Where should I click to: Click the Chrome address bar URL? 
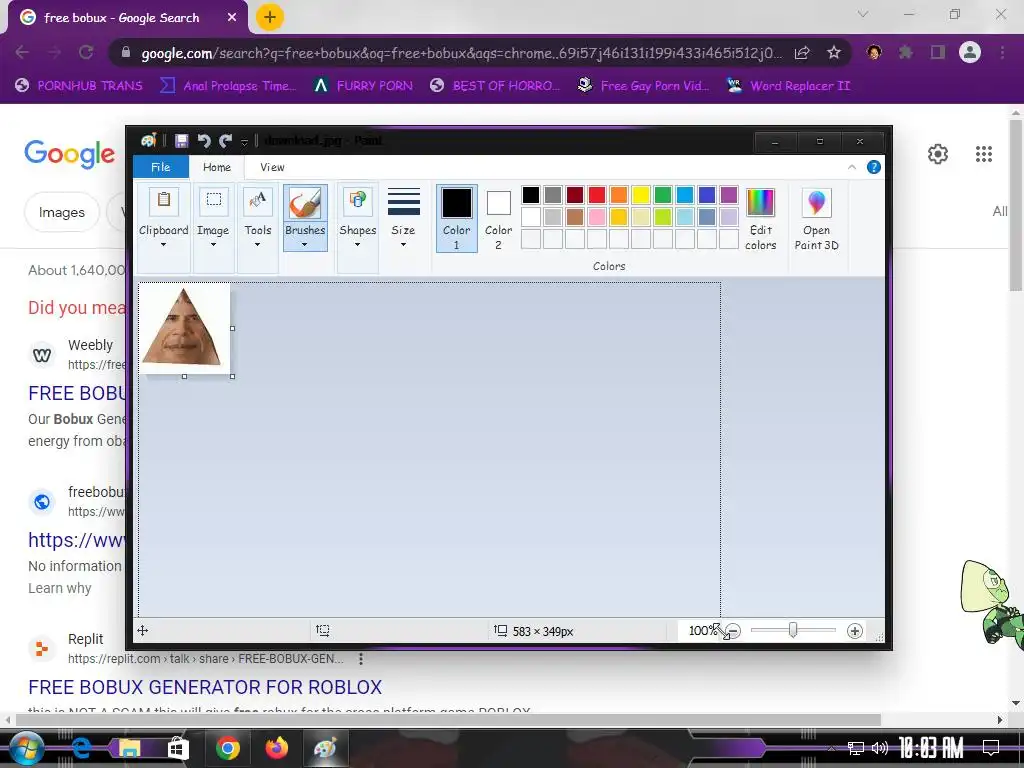pos(461,54)
